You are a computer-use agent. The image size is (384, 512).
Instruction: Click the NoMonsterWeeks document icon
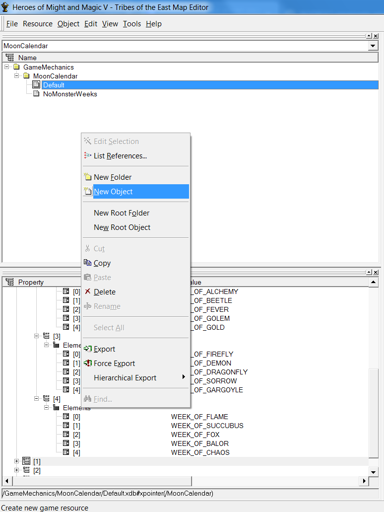[36, 94]
